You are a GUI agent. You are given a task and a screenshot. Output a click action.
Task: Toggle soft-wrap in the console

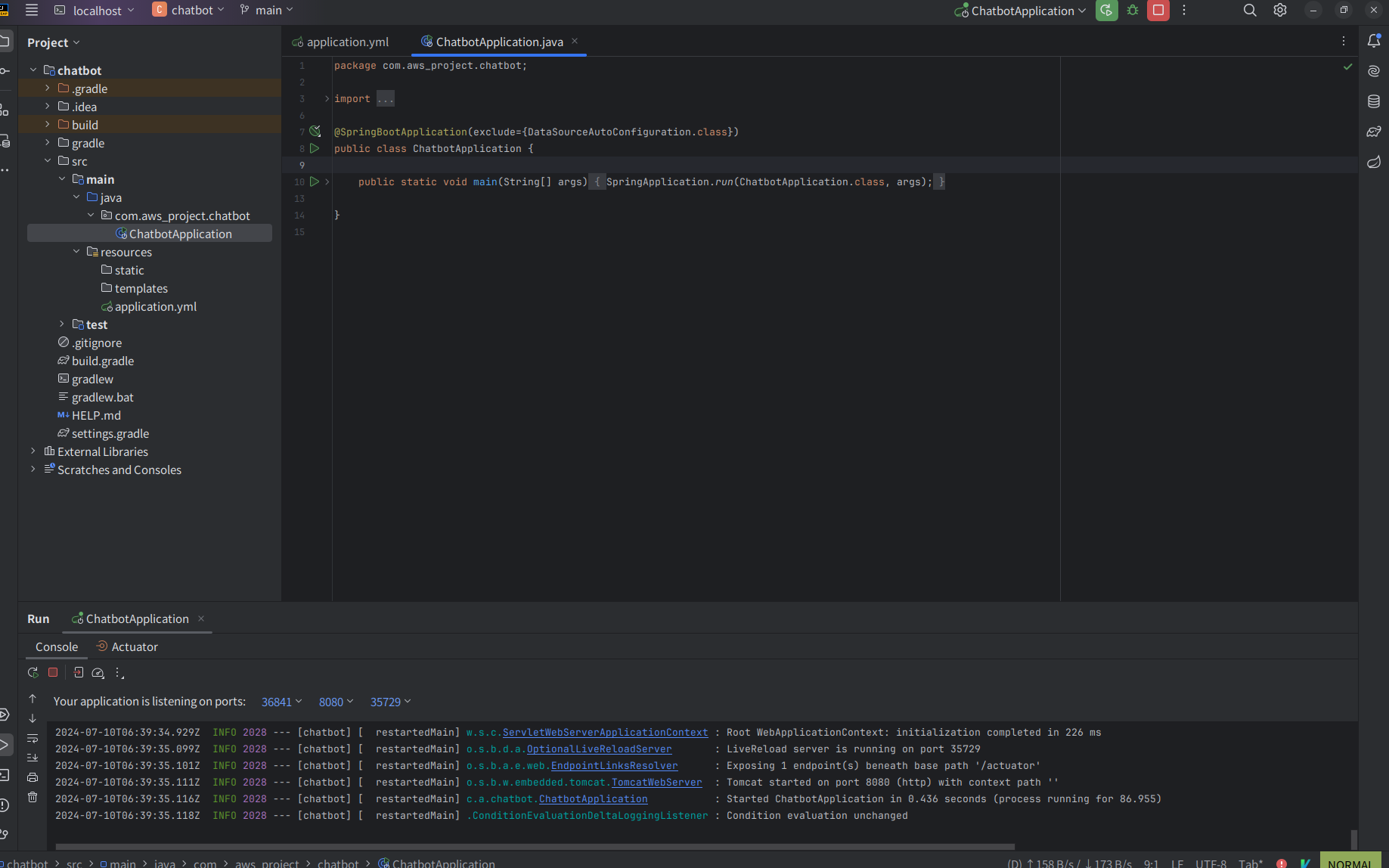33,738
